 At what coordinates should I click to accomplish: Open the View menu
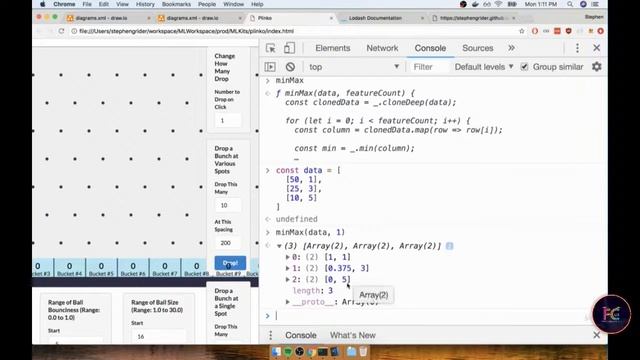pos(122,4)
